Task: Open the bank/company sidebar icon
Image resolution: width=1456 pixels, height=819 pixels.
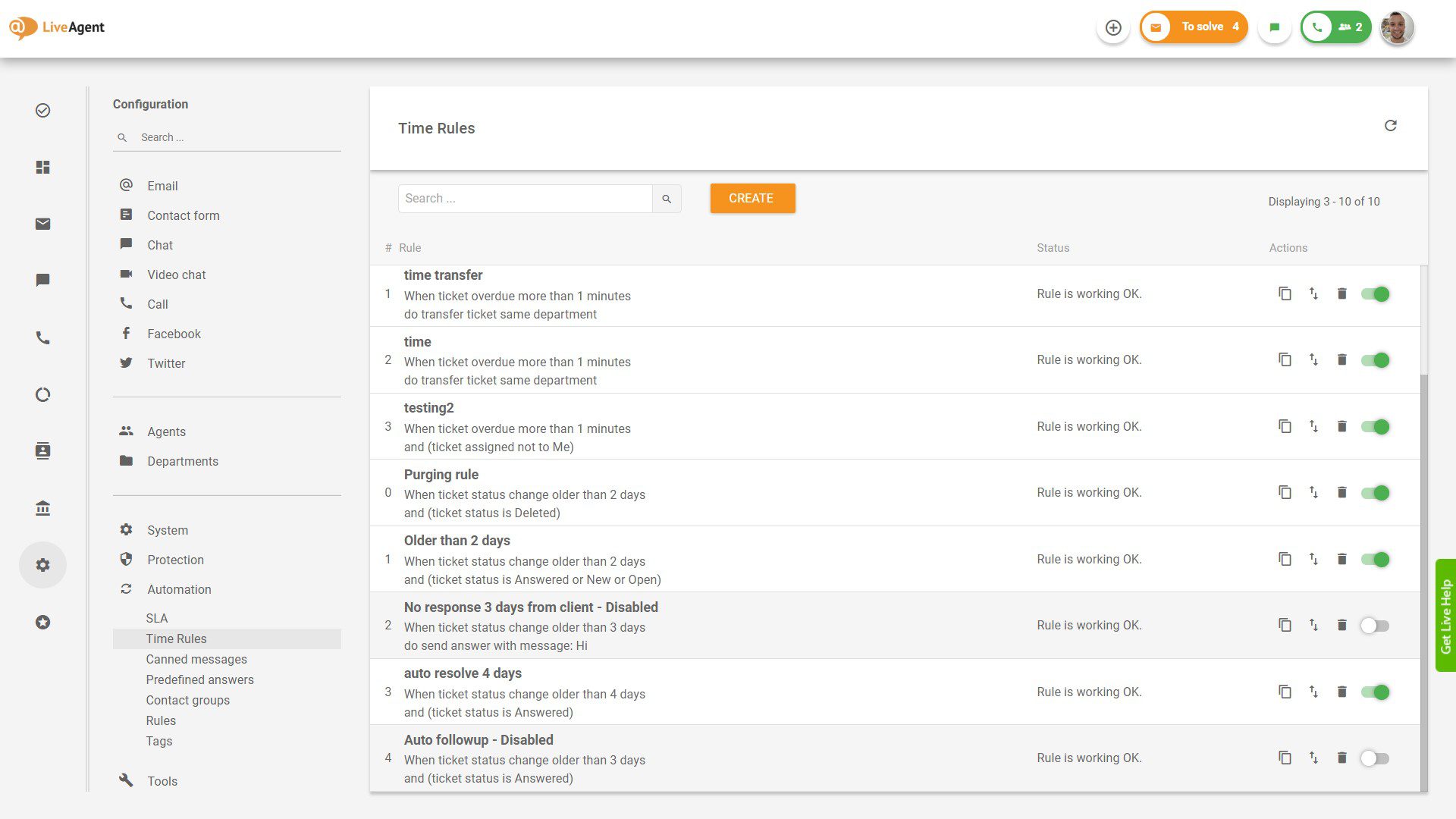Action: click(x=42, y=508)
